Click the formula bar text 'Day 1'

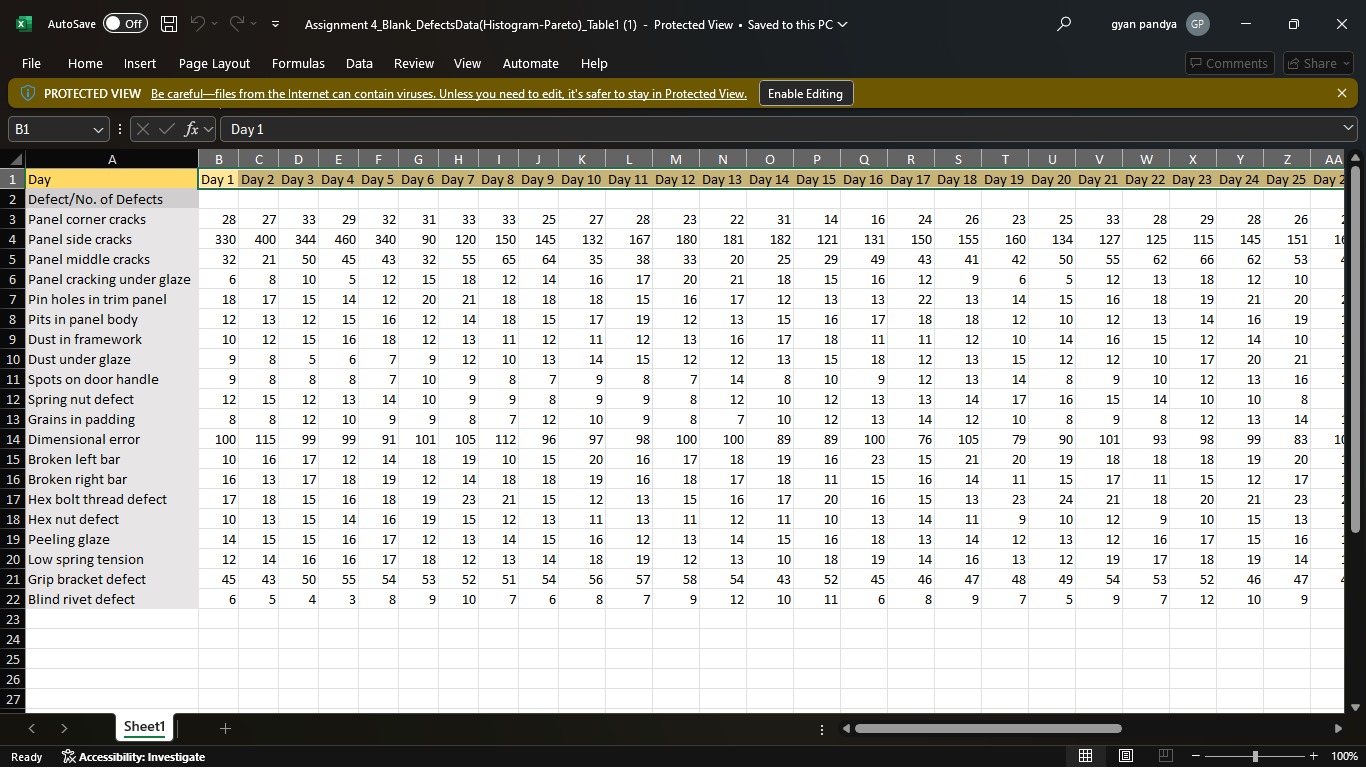pos(247,129)
